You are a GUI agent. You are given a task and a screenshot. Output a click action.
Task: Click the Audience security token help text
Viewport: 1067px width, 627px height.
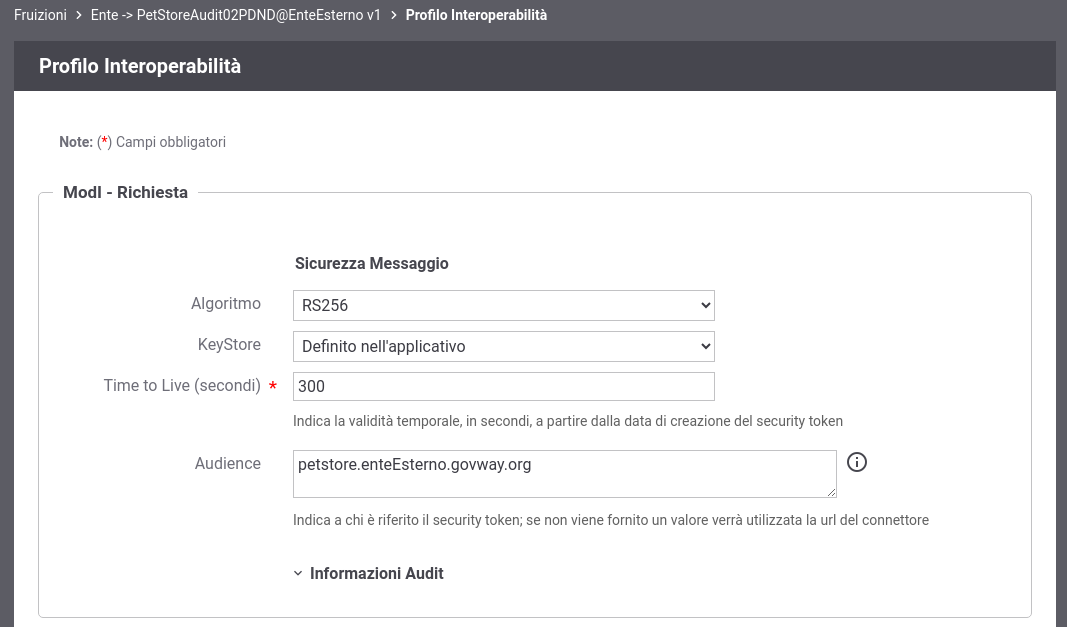point(611,520)
